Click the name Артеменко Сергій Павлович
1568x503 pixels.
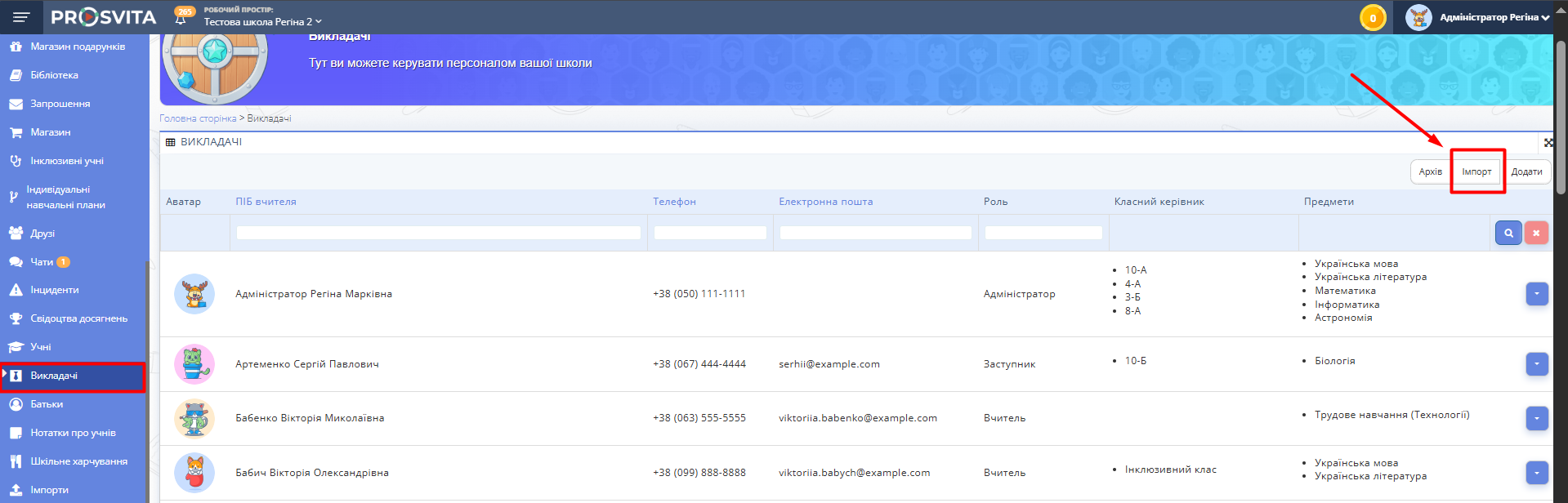click(307, 364)
